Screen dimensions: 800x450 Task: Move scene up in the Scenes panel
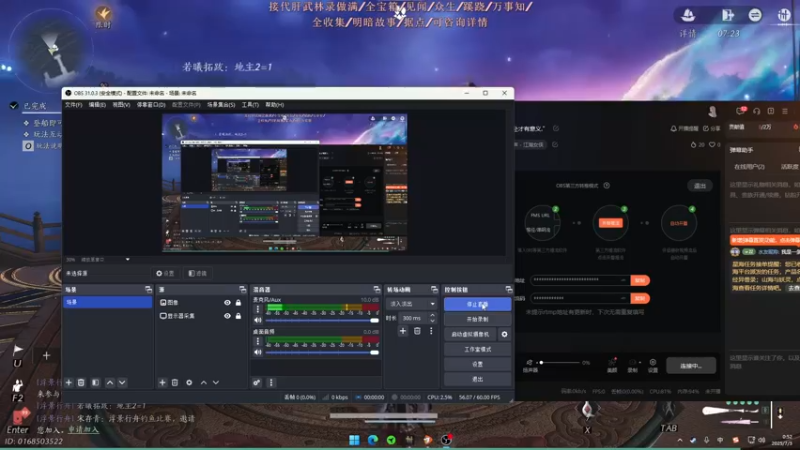[x=110, y=383]
